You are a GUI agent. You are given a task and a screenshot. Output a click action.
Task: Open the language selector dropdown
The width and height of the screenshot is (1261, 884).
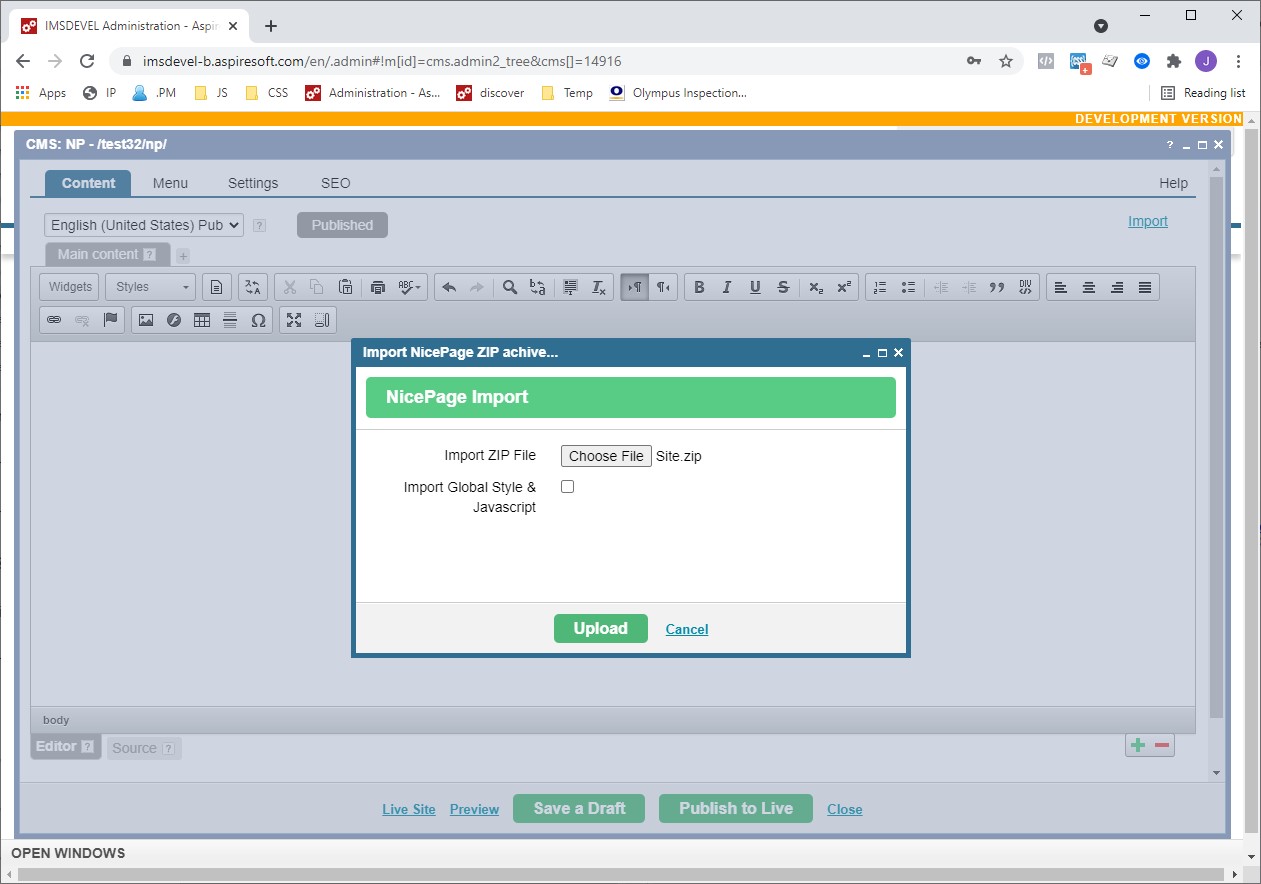click(144, 225)
